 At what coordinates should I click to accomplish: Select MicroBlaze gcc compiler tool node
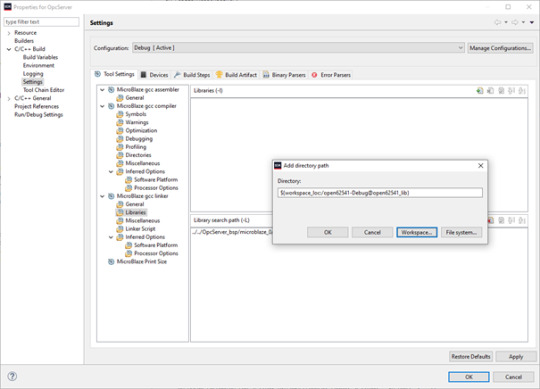[146, 106]
